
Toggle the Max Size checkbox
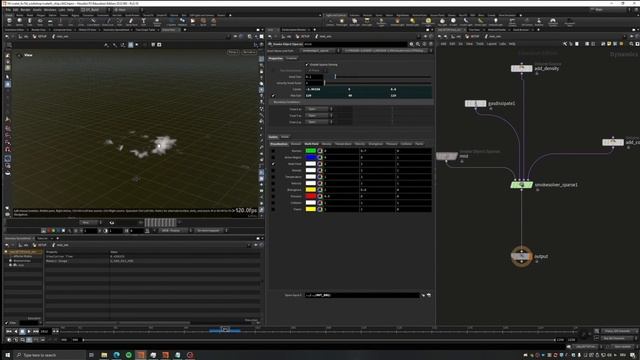pyautogui.click(x=273, y=96)
